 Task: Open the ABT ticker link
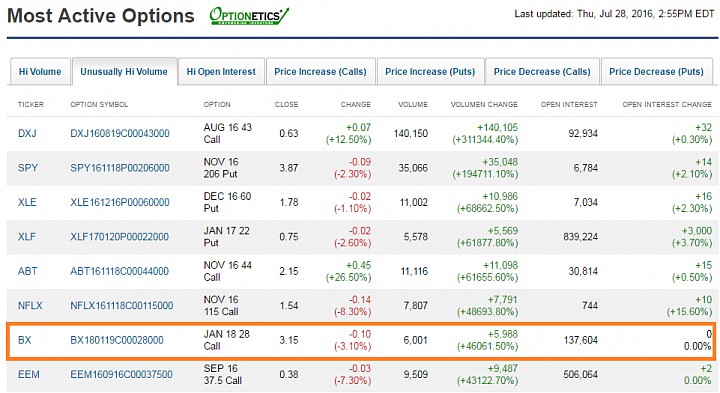(x=28, y=271)
